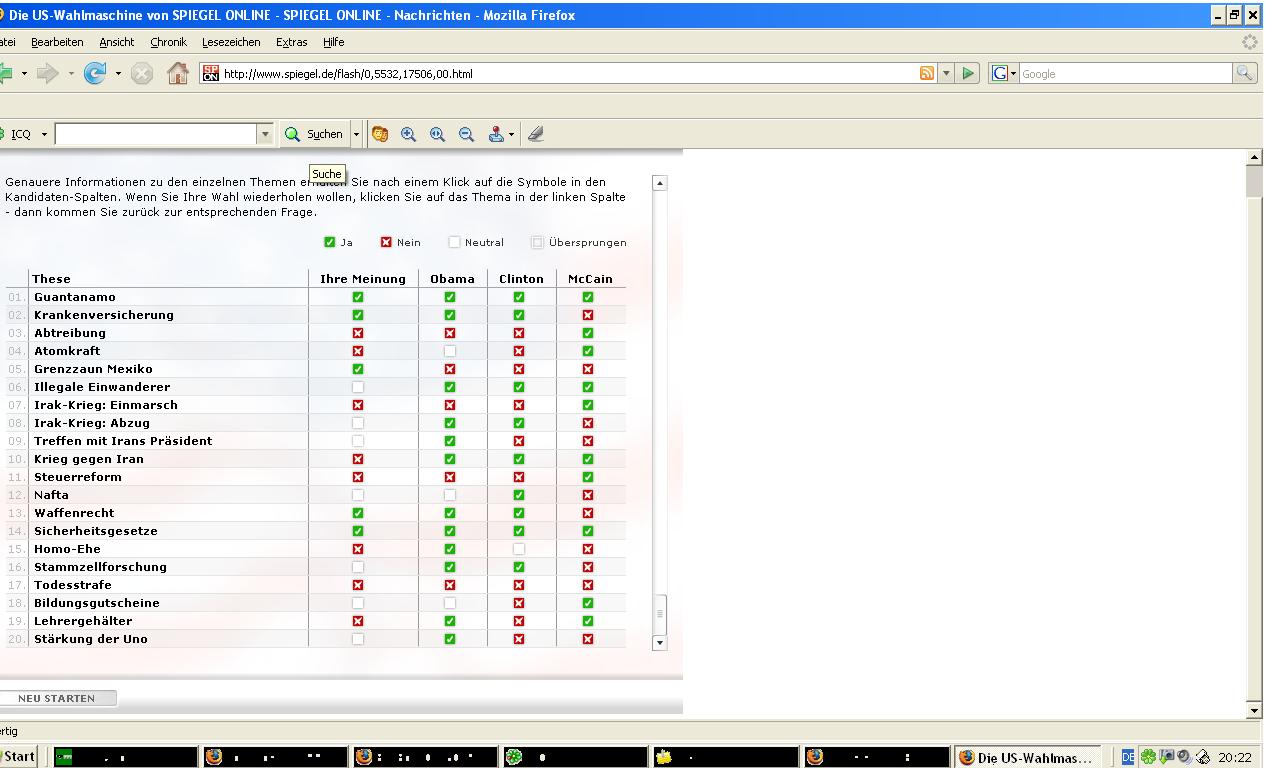Click McCain's Krankenversicherung Nein symbol
The width and height of the screenshot is (1280, 768).
(588, 315)
